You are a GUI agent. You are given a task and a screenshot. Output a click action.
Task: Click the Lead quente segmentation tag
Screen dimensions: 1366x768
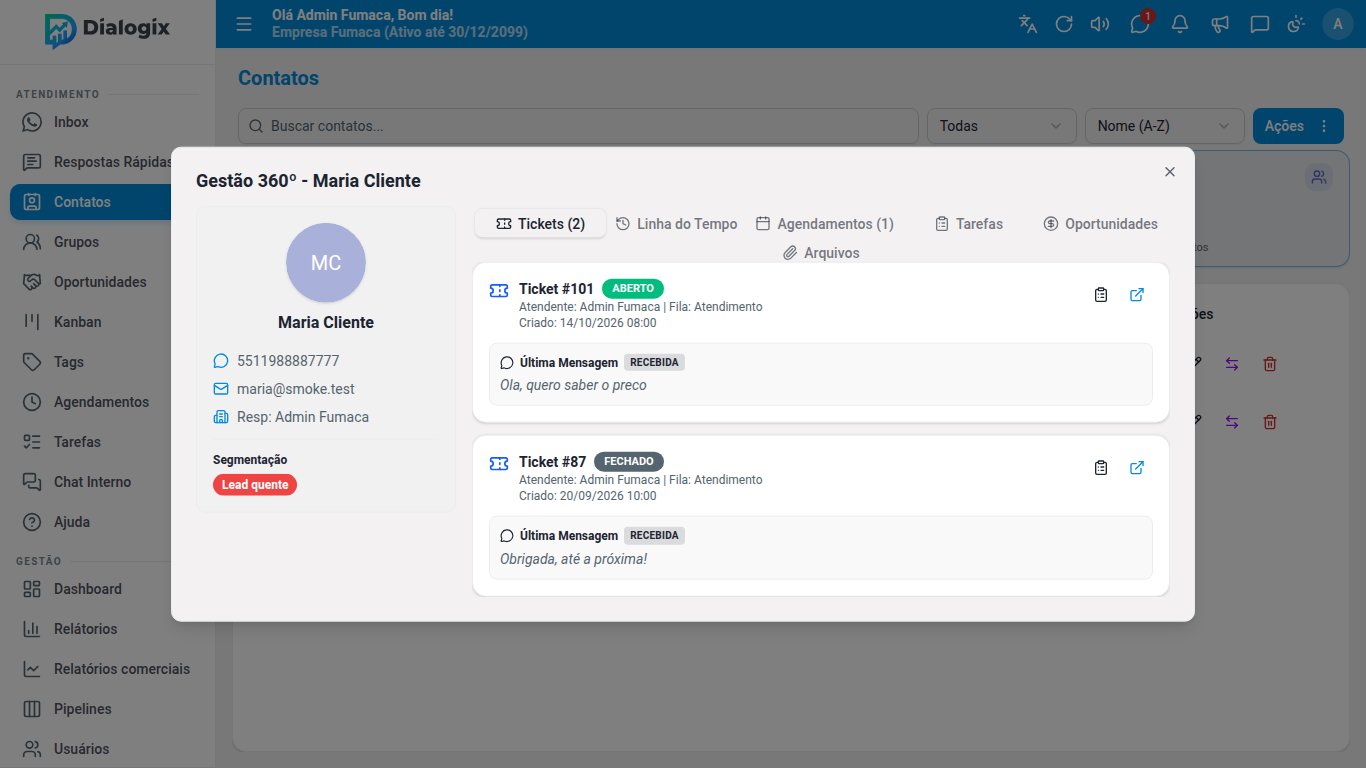(x=255, y=485)
